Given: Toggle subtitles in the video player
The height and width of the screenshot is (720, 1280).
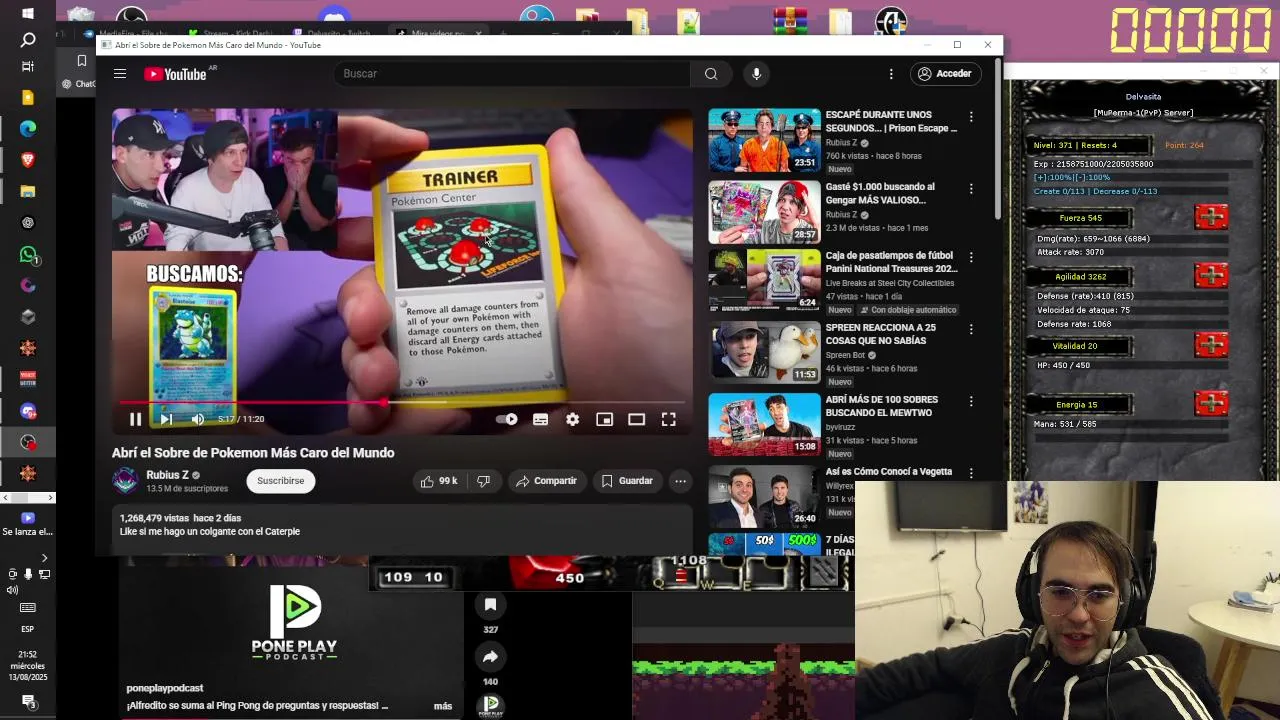Looking at the screenshot, I should pos(540,419).
